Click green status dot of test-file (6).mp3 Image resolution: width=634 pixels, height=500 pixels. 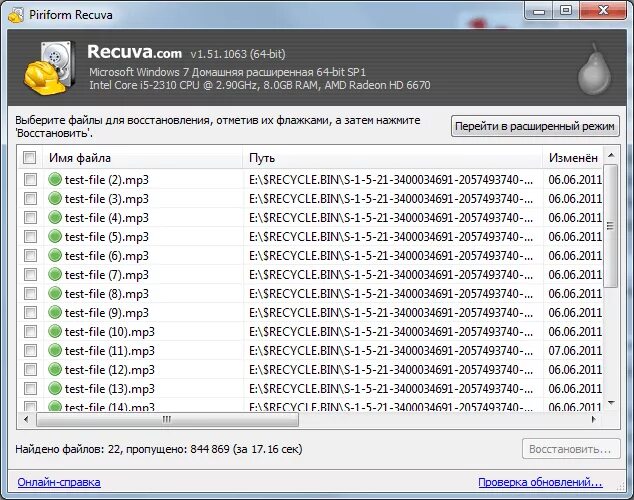[x=55, y=255]
